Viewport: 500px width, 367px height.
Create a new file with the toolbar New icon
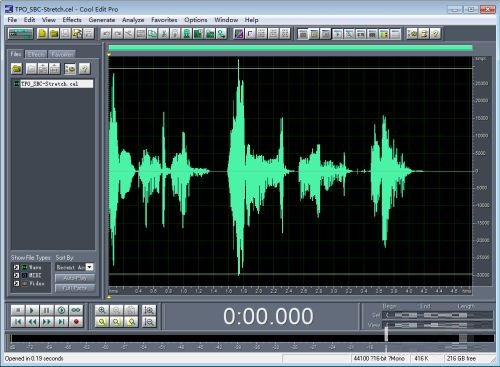tap(42, 34)
